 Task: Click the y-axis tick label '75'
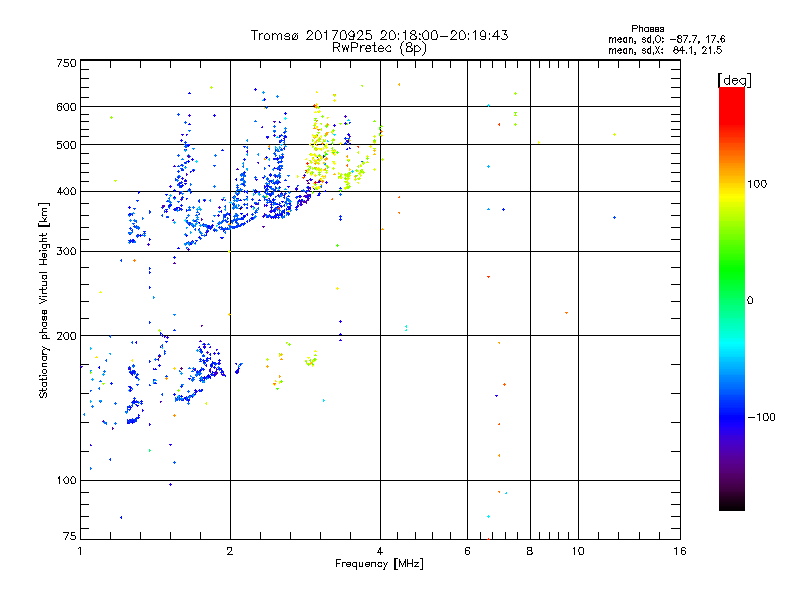pyautogui.click(x=70, y=536)
